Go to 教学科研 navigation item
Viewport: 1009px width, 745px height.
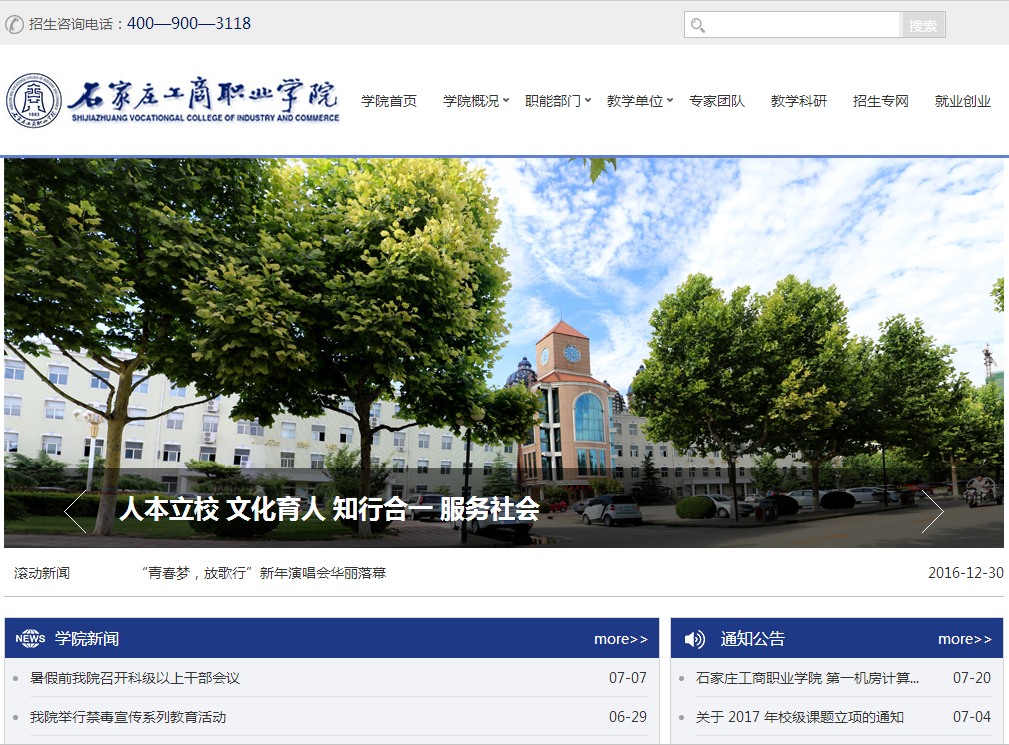[799, 101]
